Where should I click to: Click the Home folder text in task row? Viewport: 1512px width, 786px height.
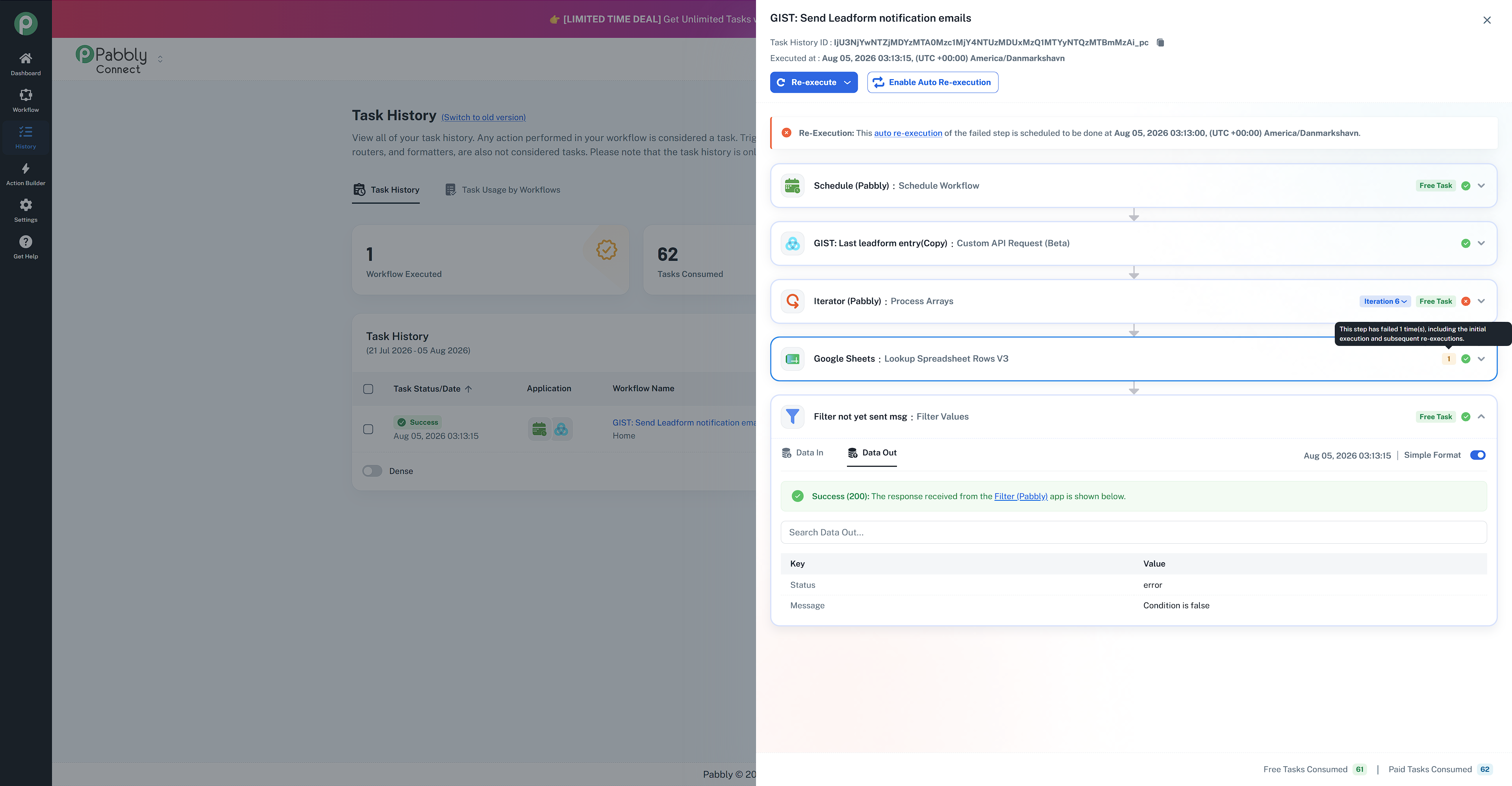(x=624, y=436)
